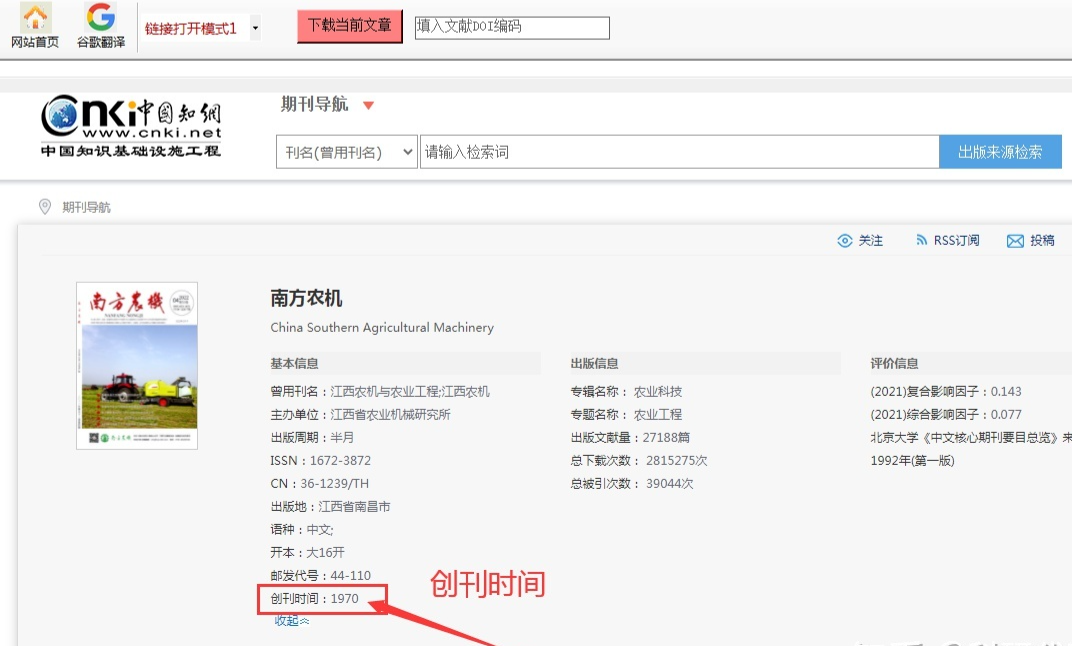The height and width of the screenshot is (646, 1072).
Task: Click the 南方农机 journal title
Action: click(306, 298)
